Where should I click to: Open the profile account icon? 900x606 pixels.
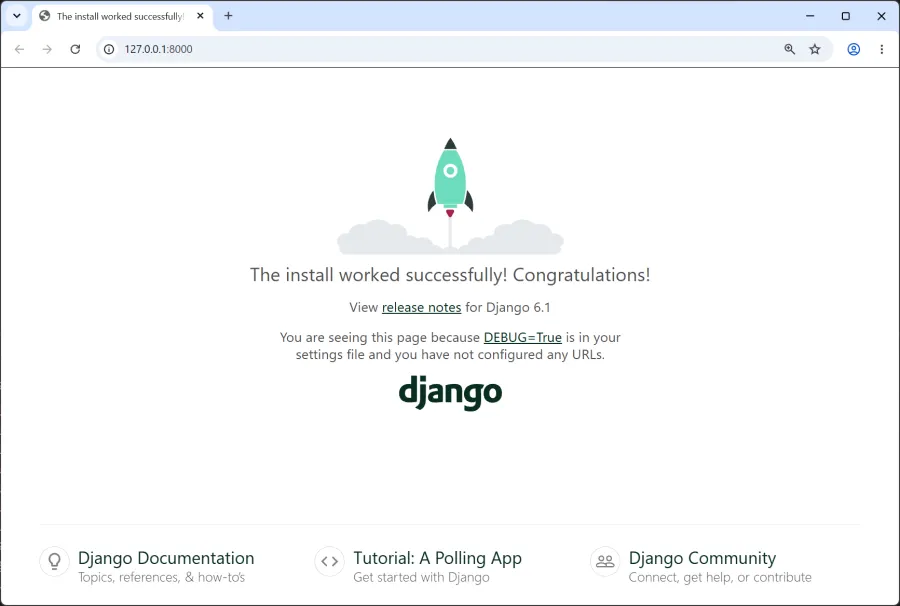854,49
